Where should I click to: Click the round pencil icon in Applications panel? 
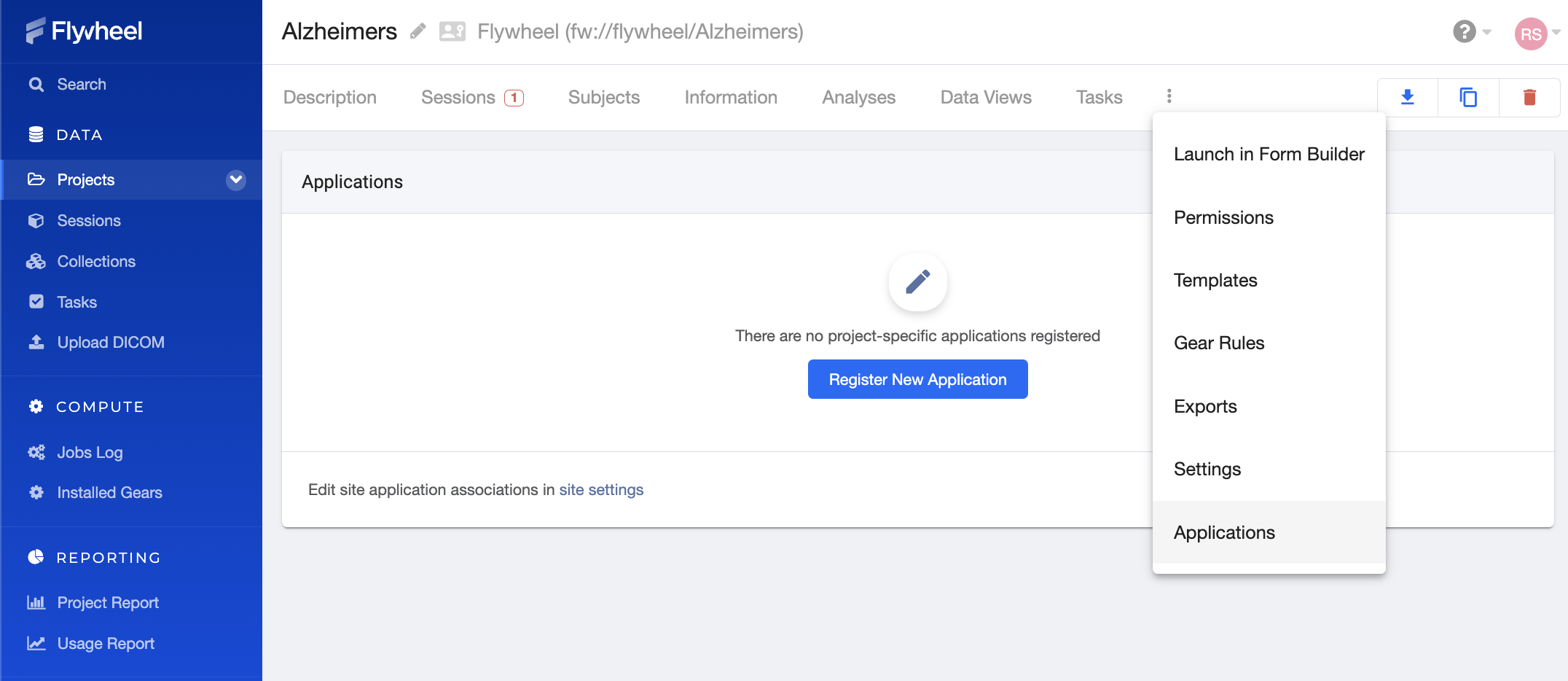click(x=917, y=281)
